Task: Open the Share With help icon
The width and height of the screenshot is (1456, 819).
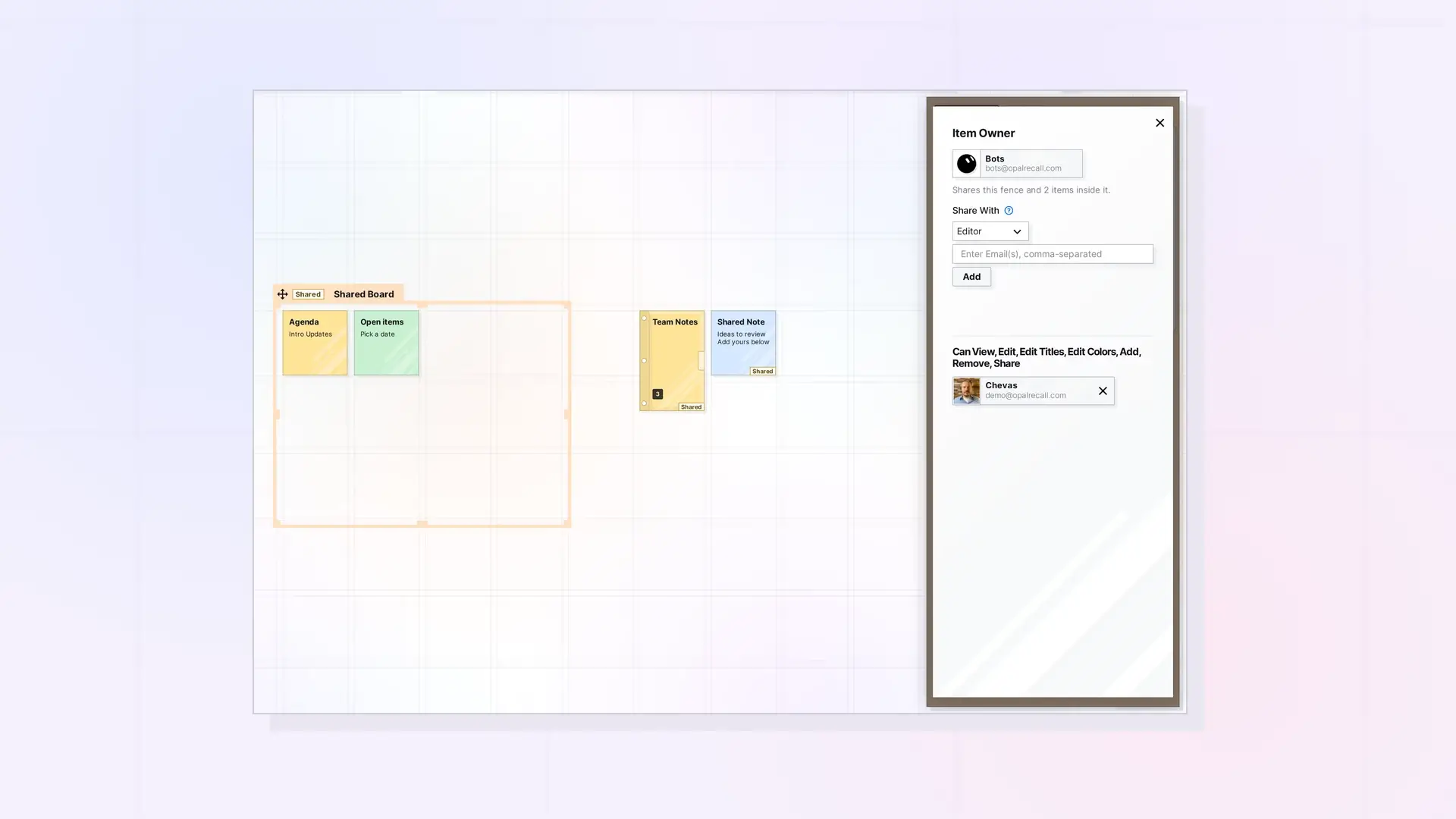Action: [x=1009, y=211]
